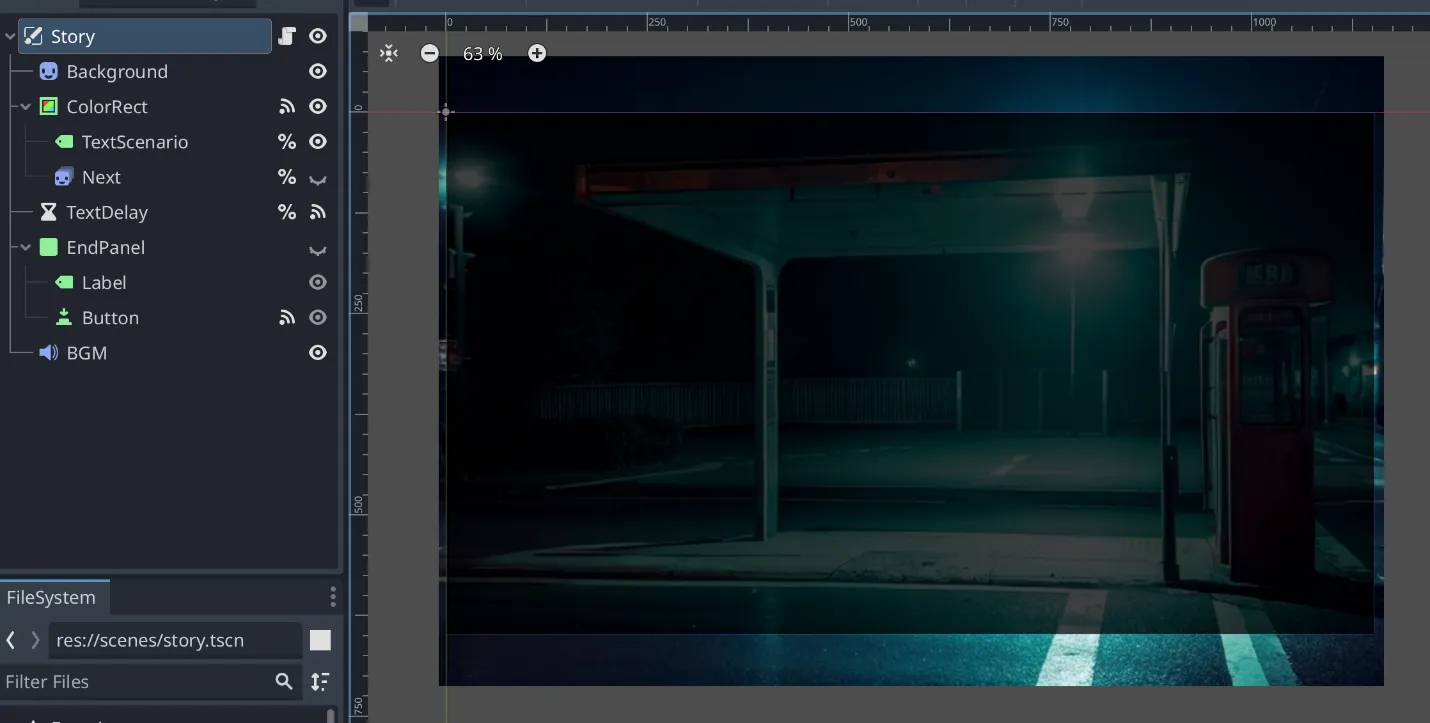The width and height of the screenshot is (1430, 723).
Task: Open the script attached to Story node
Action: pos(287,36)
